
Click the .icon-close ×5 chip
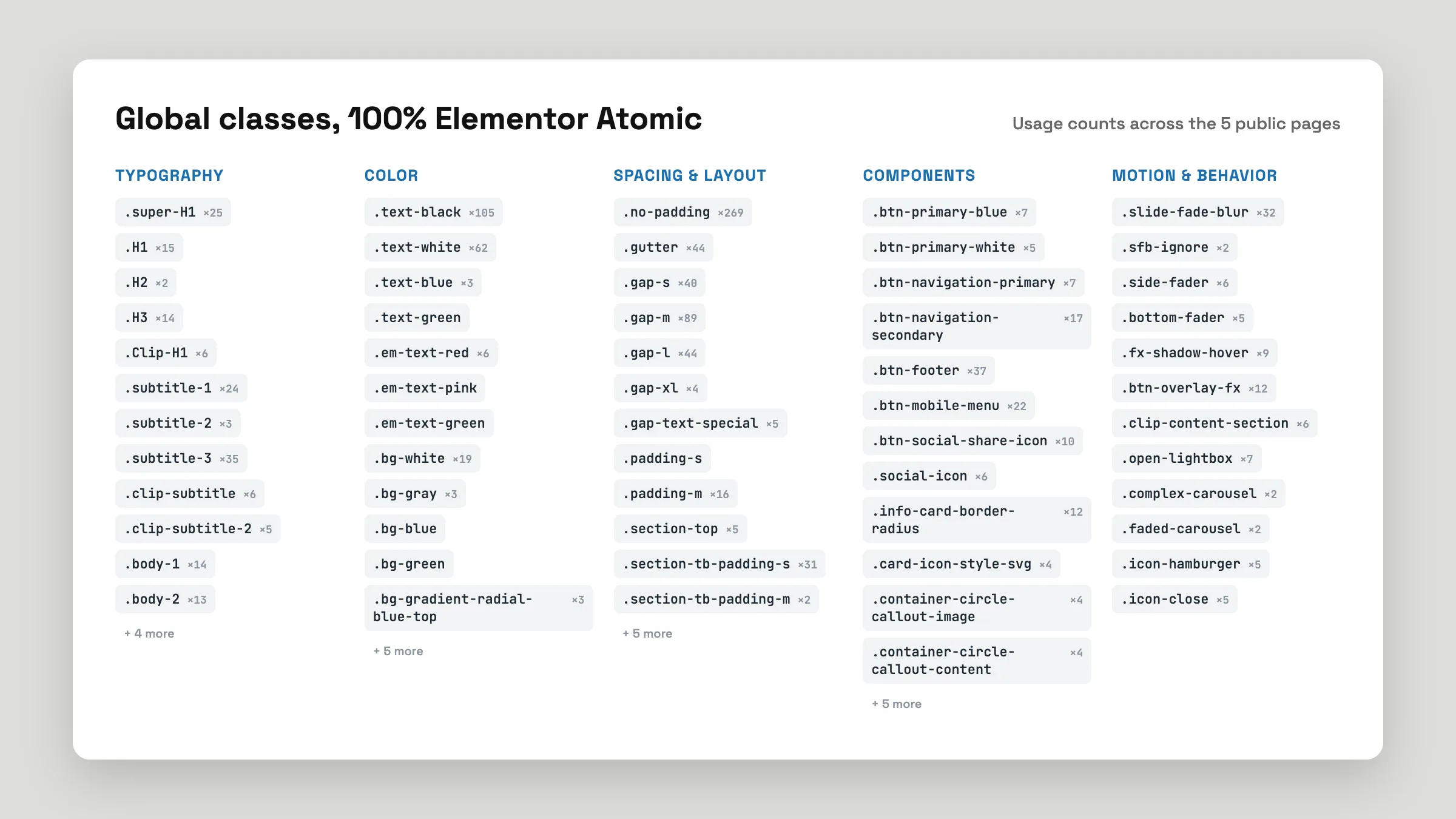coord(1175,599)
